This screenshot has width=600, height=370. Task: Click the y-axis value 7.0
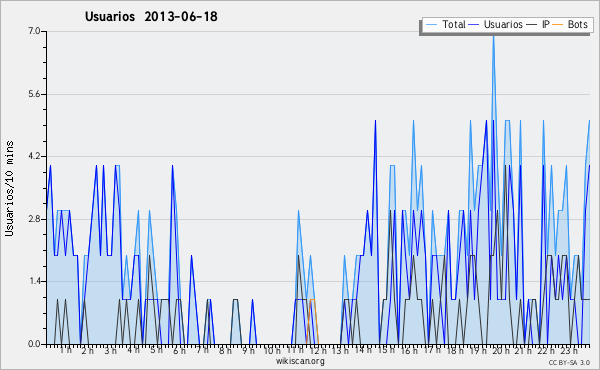pyautogui.click(x=34, y=31)
